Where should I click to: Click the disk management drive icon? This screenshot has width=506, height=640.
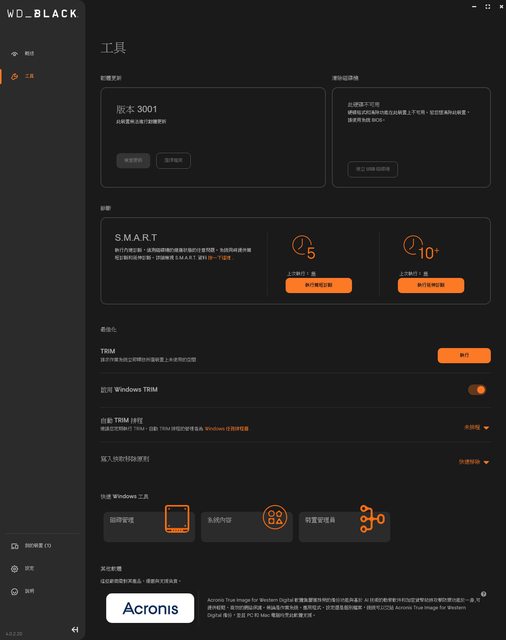click(177, 519)
